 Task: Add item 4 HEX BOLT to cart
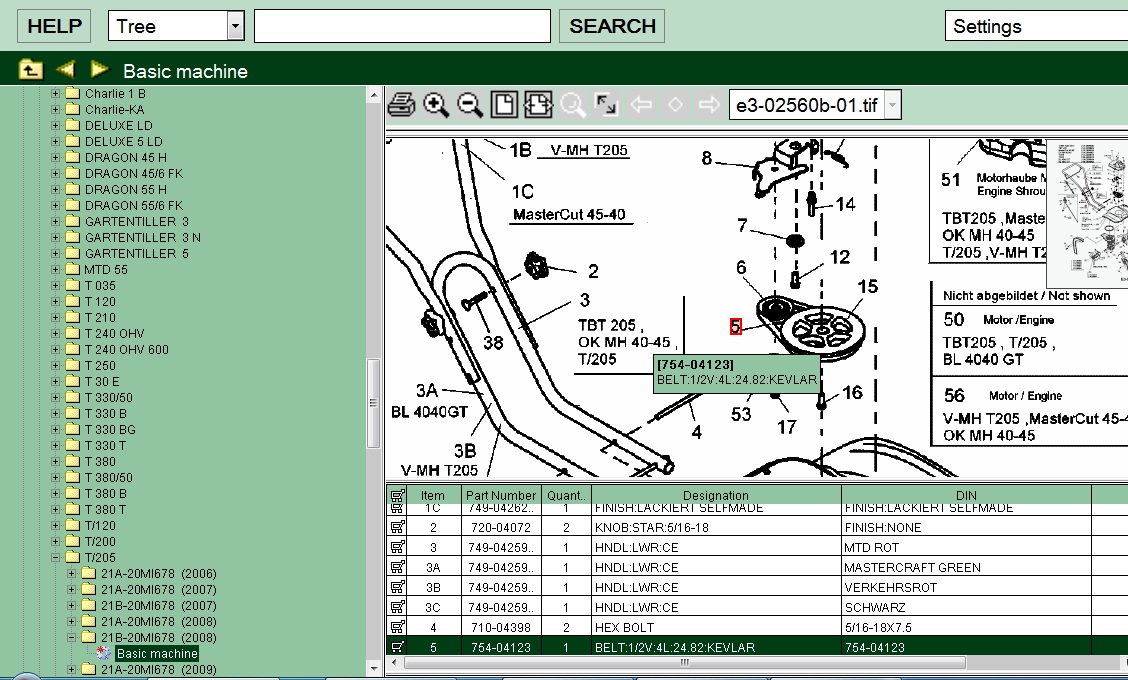click(397, 627)
